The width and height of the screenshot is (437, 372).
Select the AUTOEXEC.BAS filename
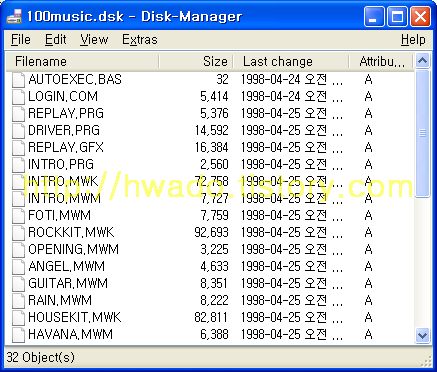tap(75, 80)
